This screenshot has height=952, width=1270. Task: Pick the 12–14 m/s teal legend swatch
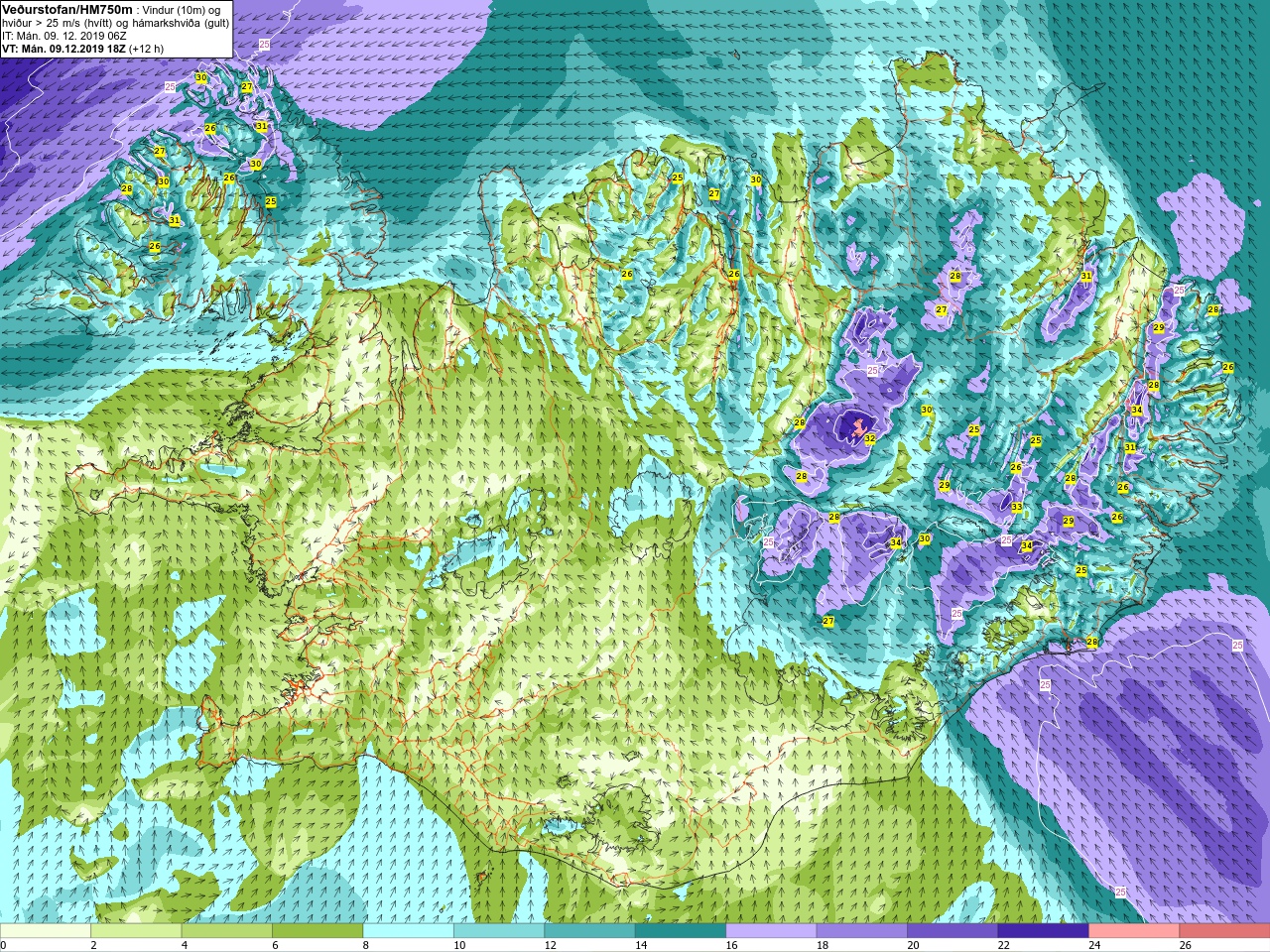tap(589, 931)
